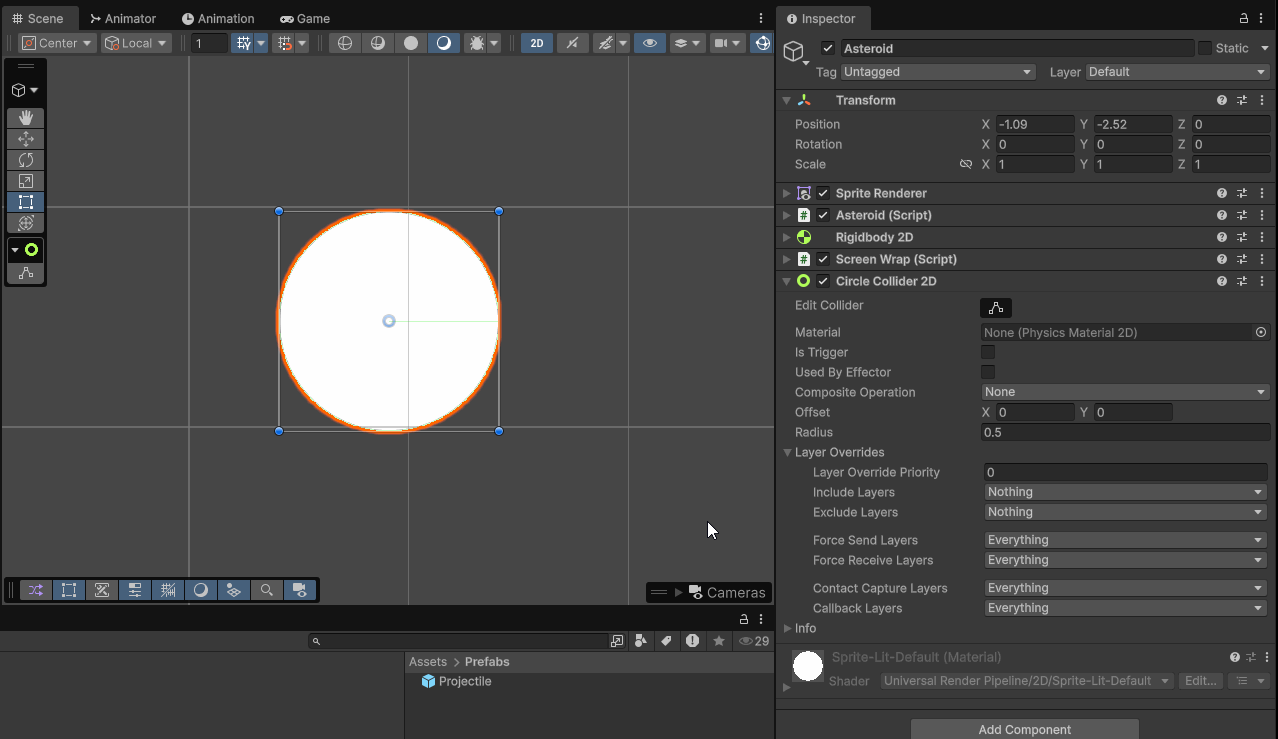The height and width of the screenshot is (739, 1278).
Task: Select shaded wireframe draw mode icon
Action: pyautogui.click(x=378, y=43)
